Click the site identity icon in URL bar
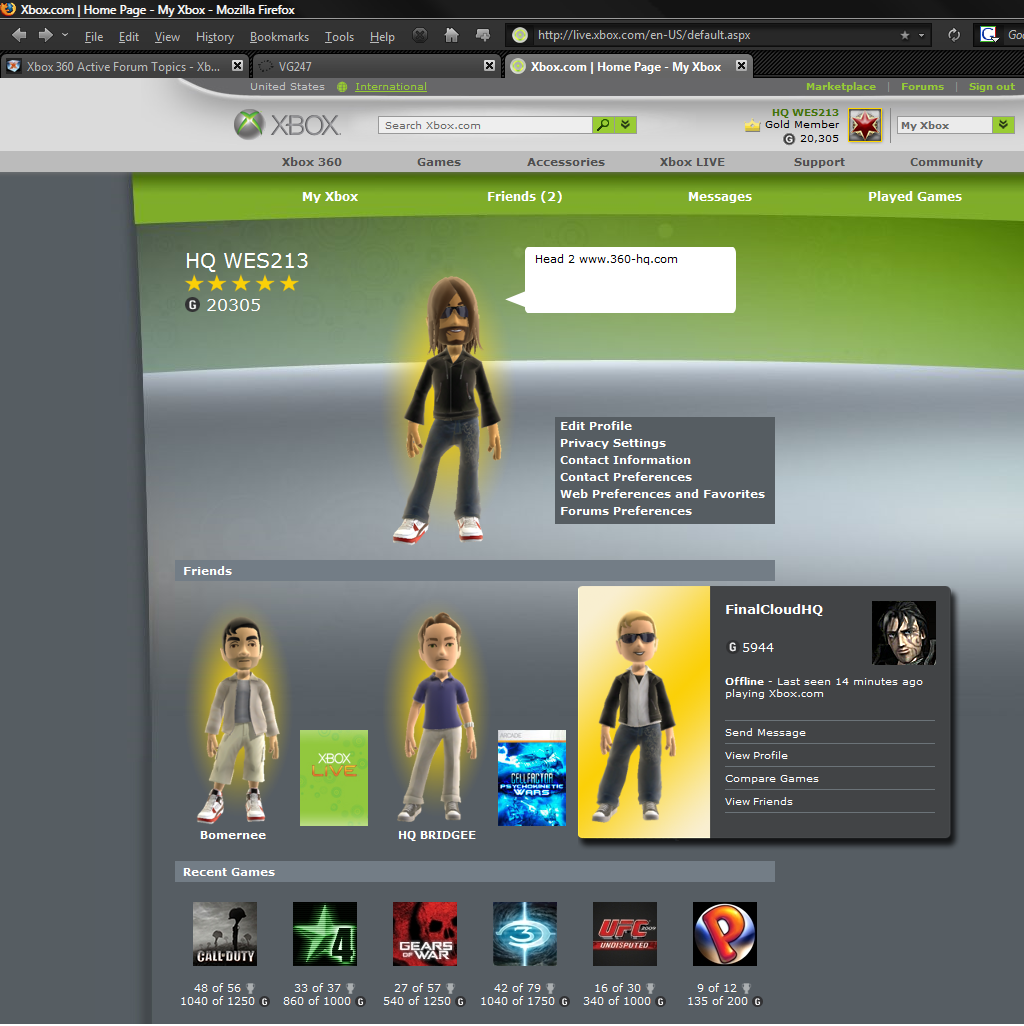 pos(520,35)
